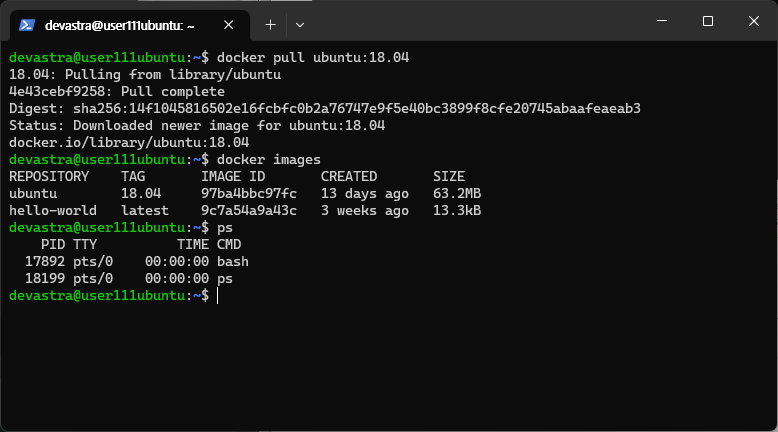Click '13 days ago' created value

click(x=365, y=193)
